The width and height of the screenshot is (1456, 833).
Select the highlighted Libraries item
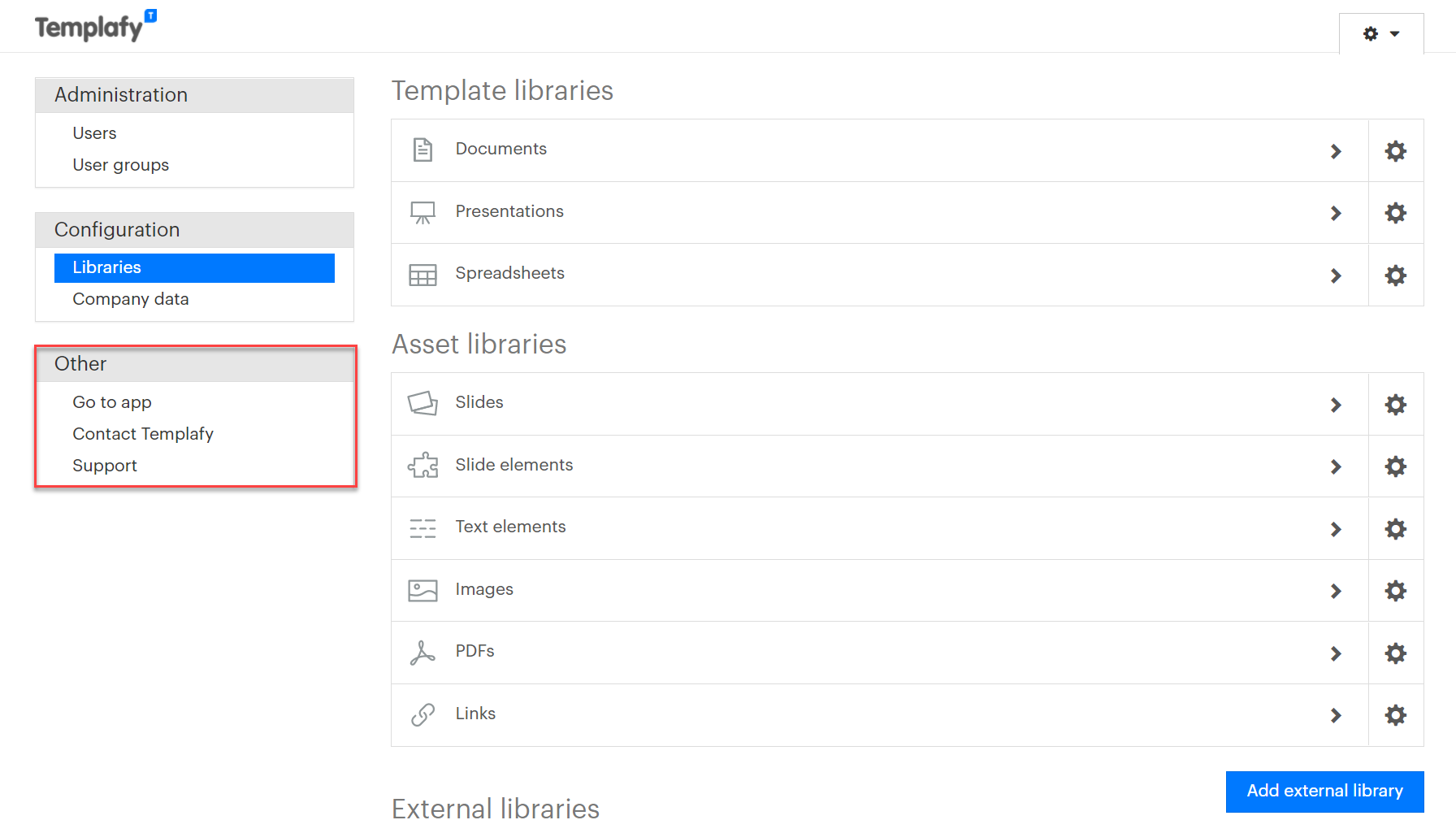106,267
